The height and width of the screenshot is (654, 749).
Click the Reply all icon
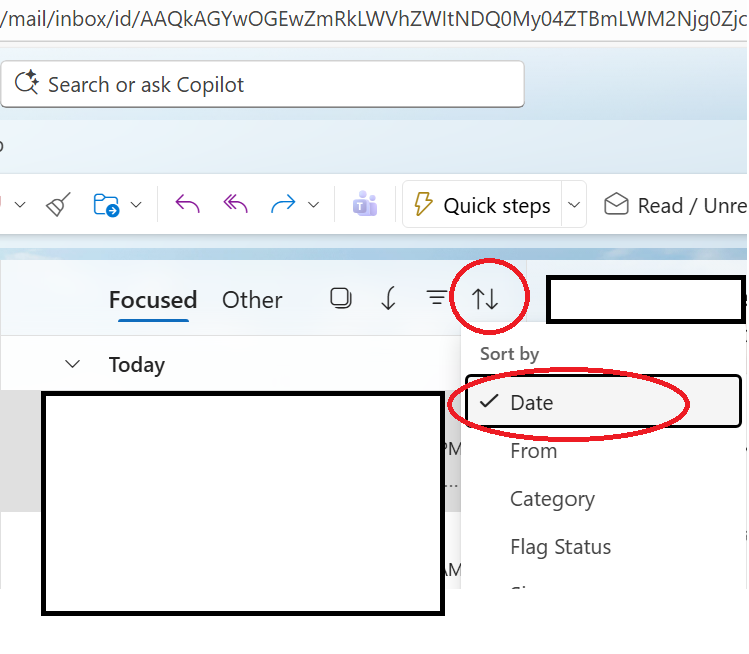coord(235,204)
